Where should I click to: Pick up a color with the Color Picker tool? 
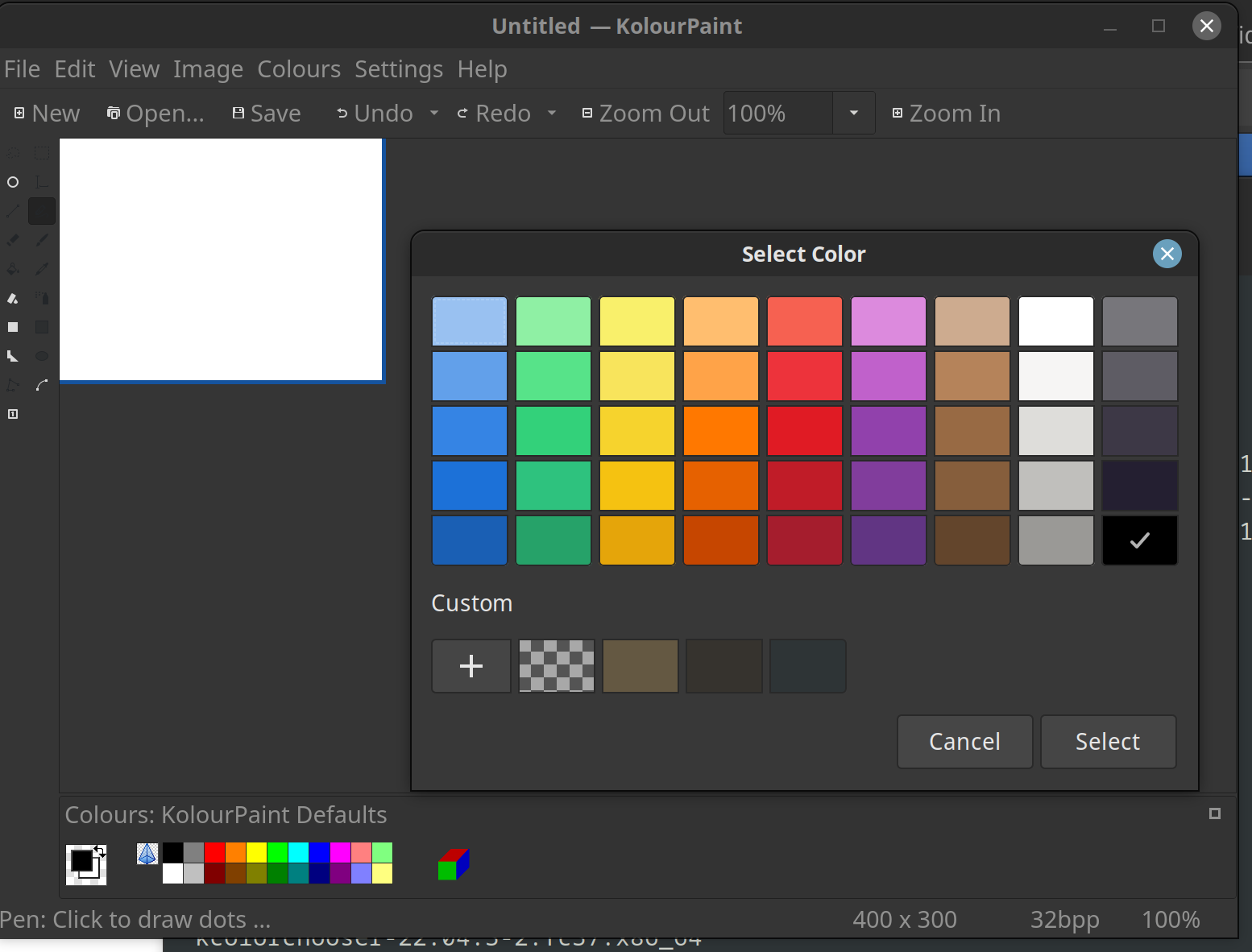42,268
